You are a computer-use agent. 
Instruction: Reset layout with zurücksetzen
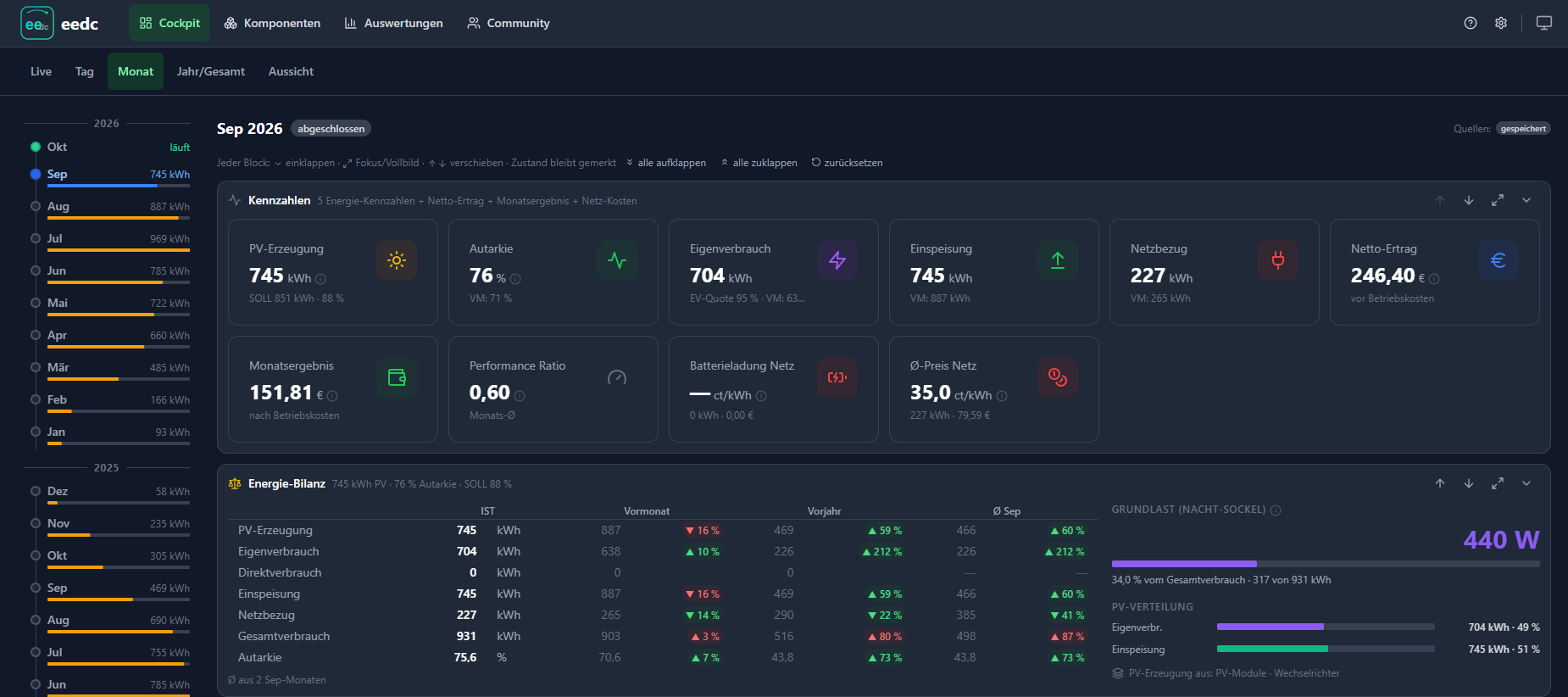click(x=847, y=163)
